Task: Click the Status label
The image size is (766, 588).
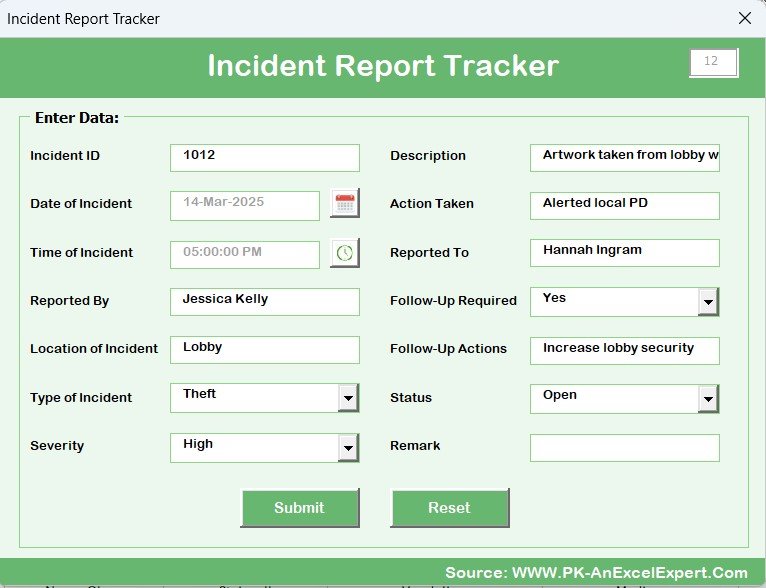Action: point(411,398)
